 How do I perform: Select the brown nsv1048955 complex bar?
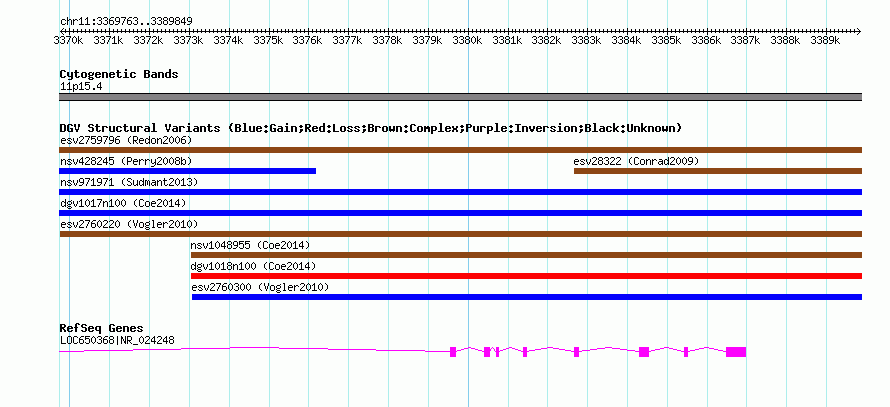coord(526,255)
